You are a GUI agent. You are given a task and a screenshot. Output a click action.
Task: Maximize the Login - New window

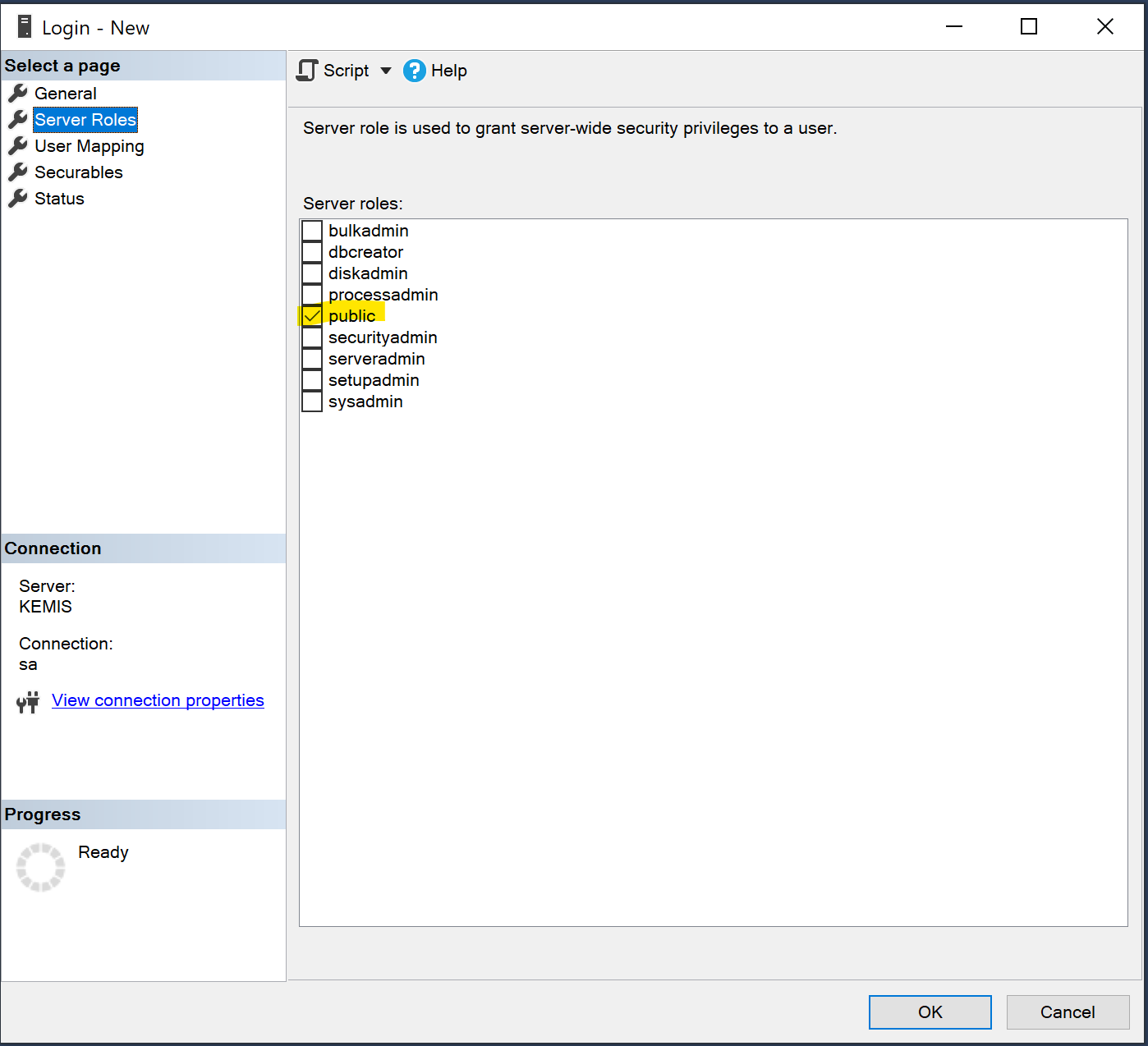coord(1029,27)
